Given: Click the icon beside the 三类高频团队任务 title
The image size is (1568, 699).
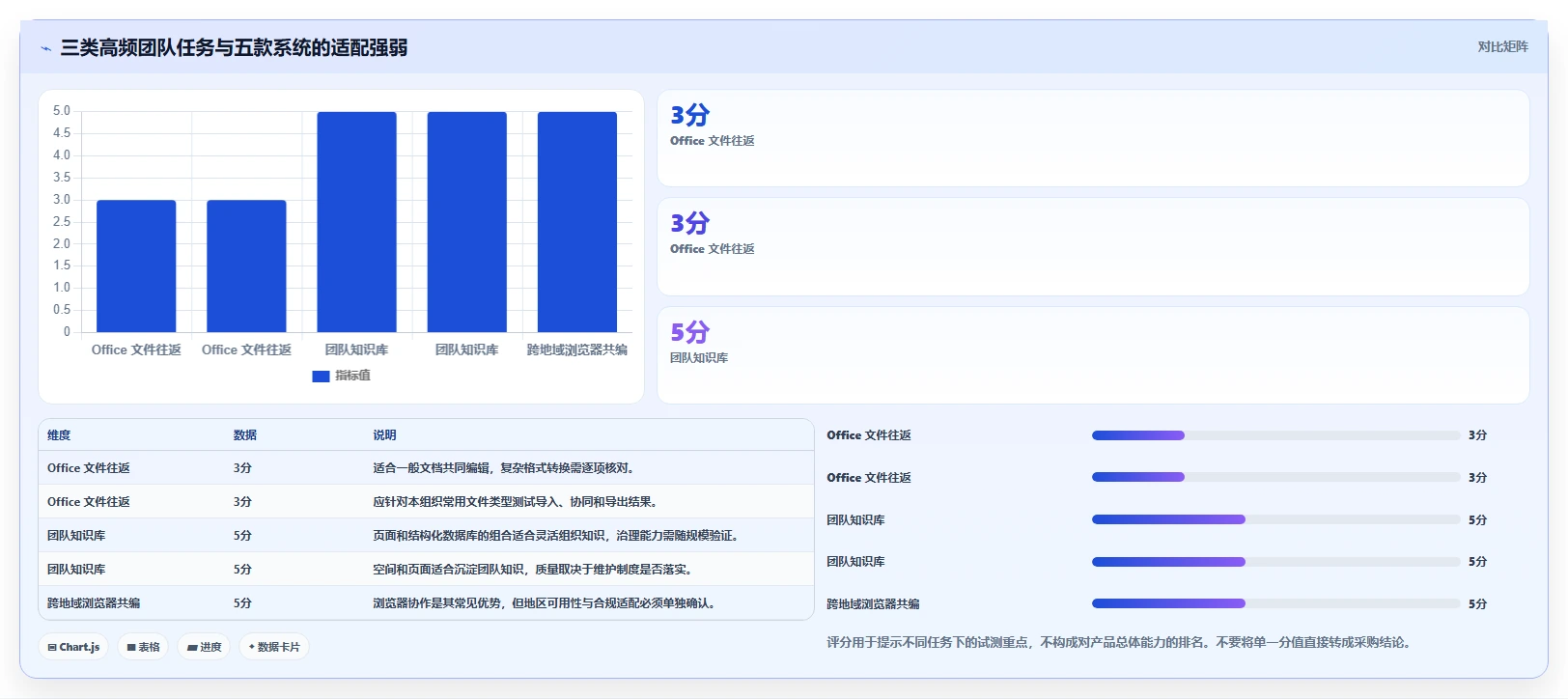Looking at the screenshot, I should coord(45,48).
